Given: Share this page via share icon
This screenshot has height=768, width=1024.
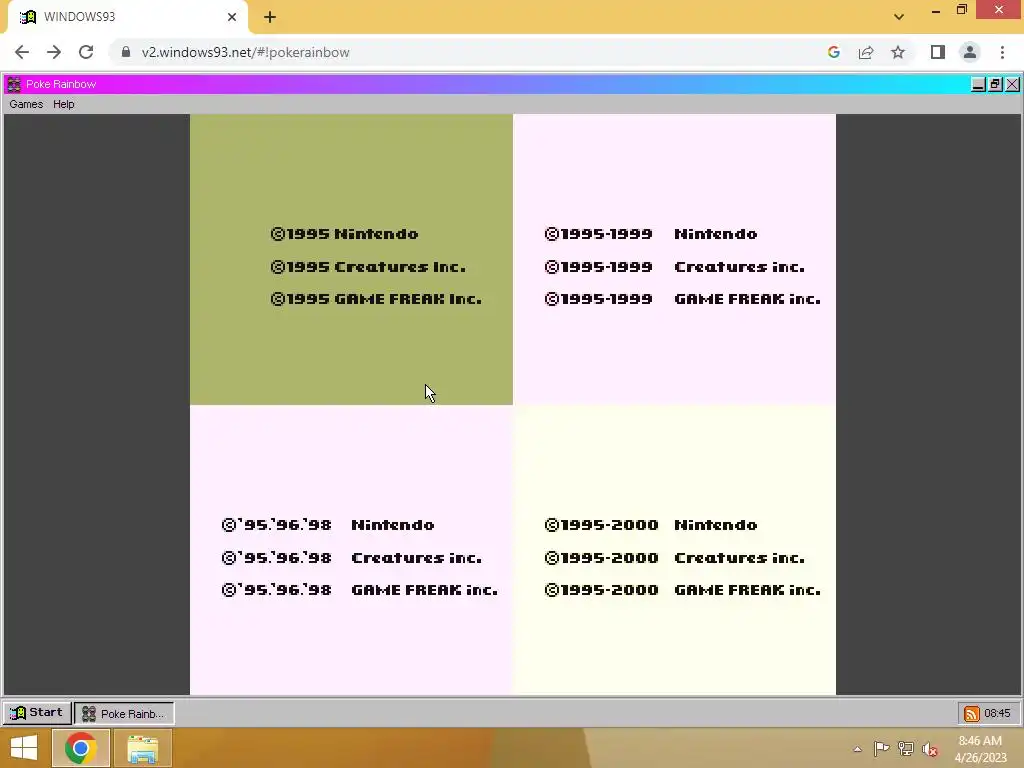Looking at the screenshot, I should [866, 52].
